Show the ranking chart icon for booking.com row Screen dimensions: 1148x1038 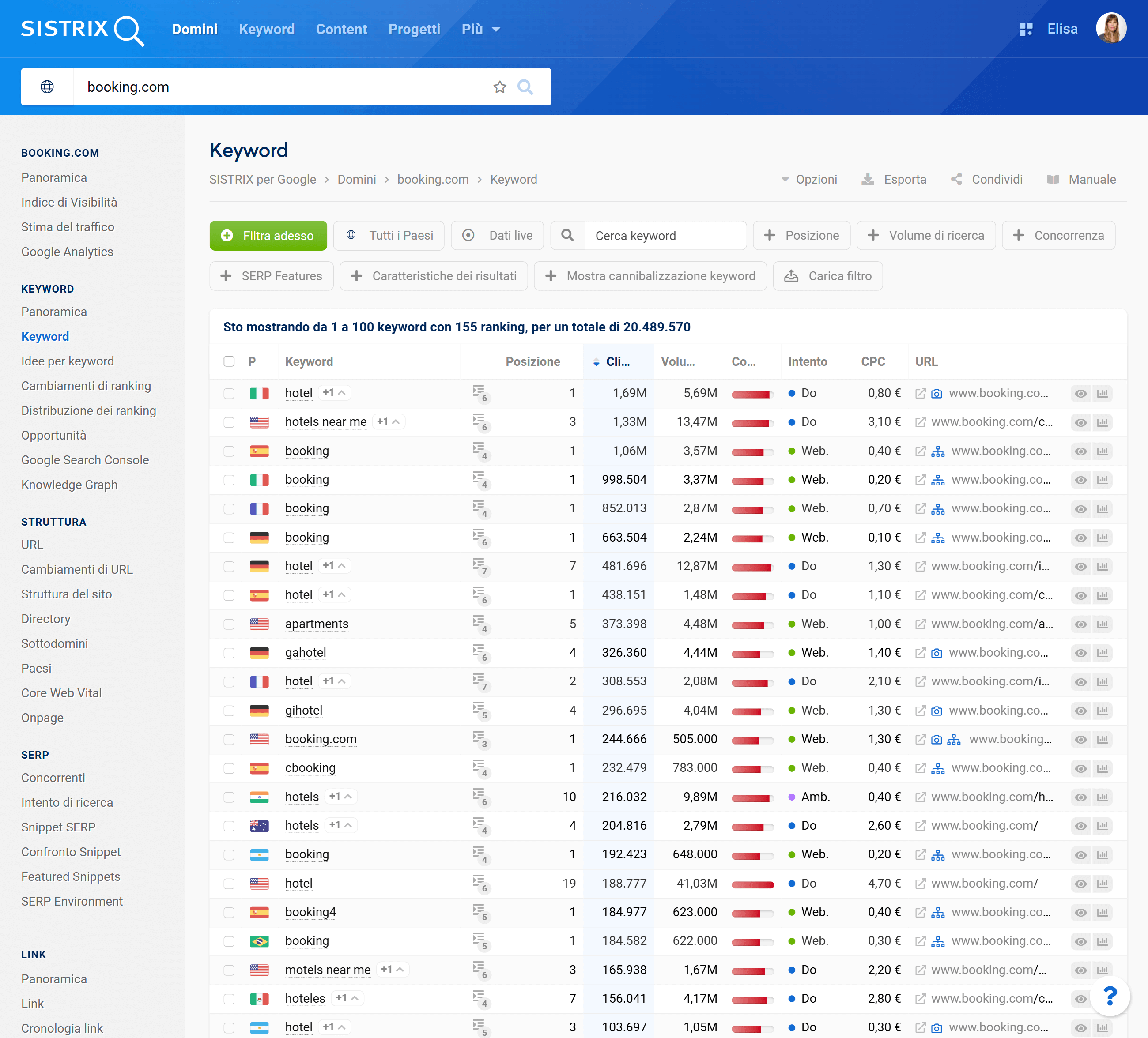tap(1103, 739)
